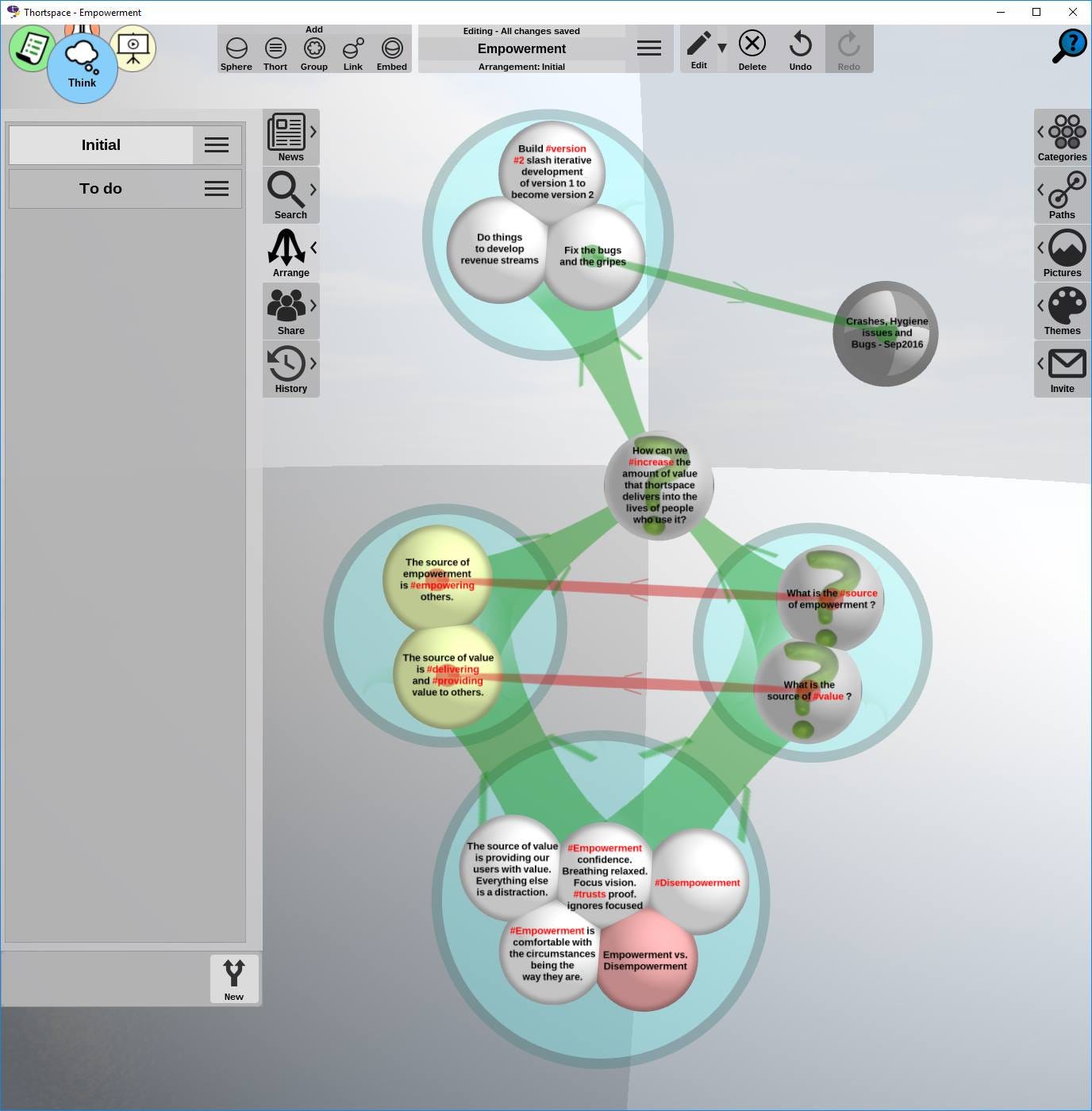Click the Redo button
This screenshot has height=1111, width=1092.
pos(849,50)
